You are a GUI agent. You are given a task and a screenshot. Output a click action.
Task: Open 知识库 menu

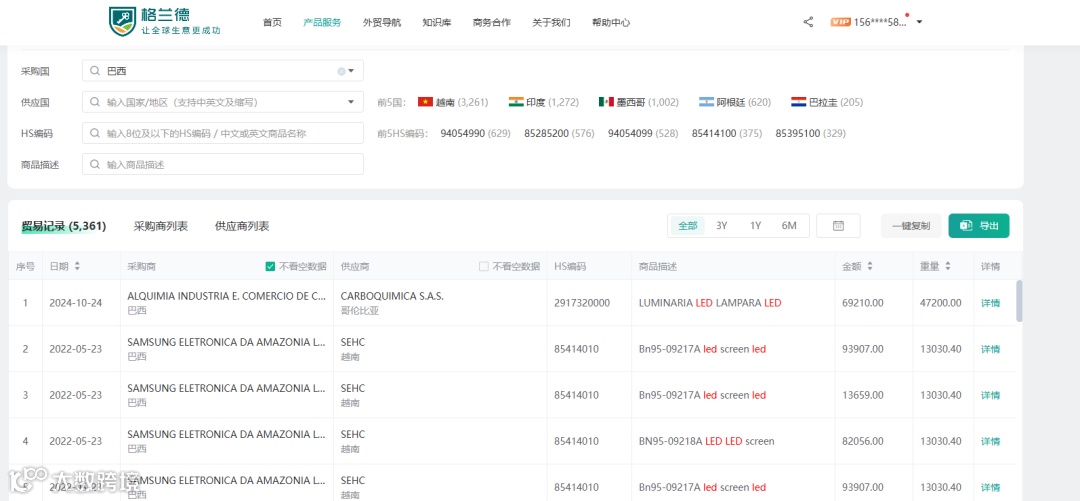pyautogui.click(x=437, y=22)
